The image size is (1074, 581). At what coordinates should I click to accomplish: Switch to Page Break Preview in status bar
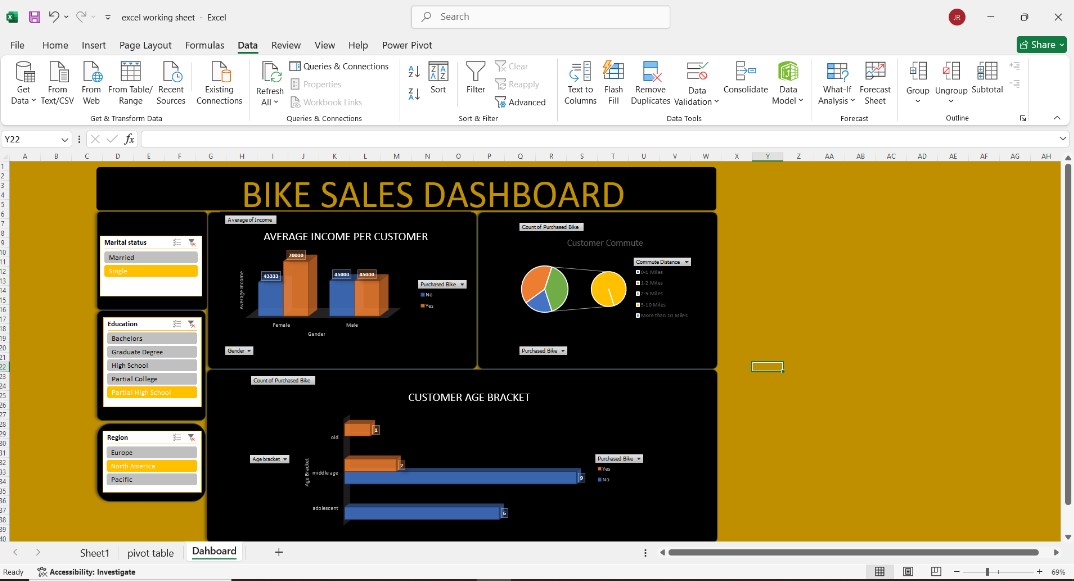pos(936,571)
